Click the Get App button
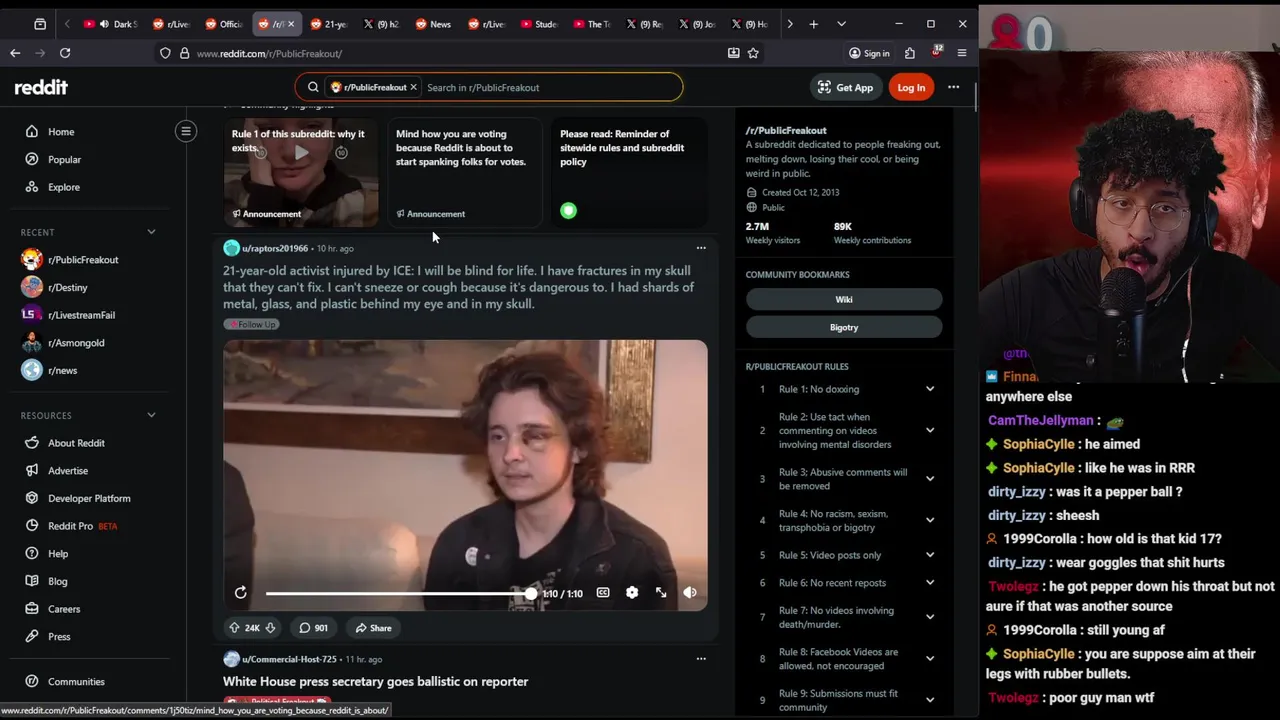1280x720 pixels. pyautogui.click(x=845, y=87)
